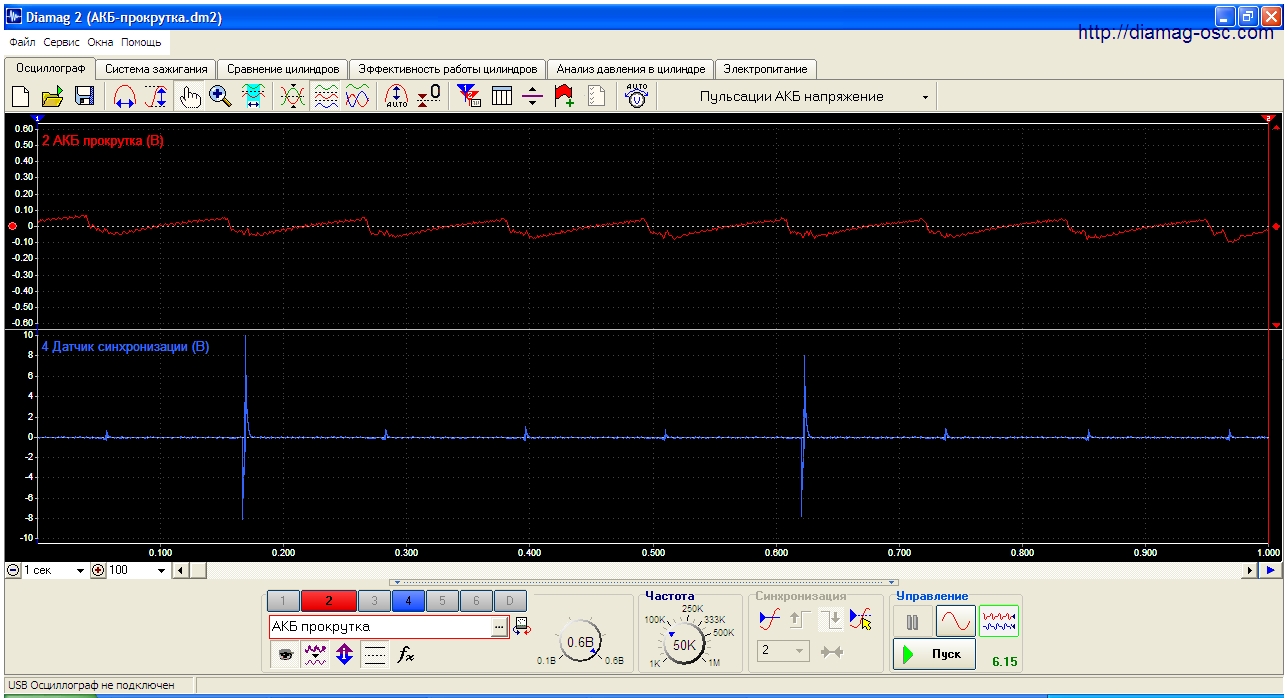The width and height of the screenshot is (1288, 698).
Task: Create a new file with blank page icon
Action: click(20, 96)
